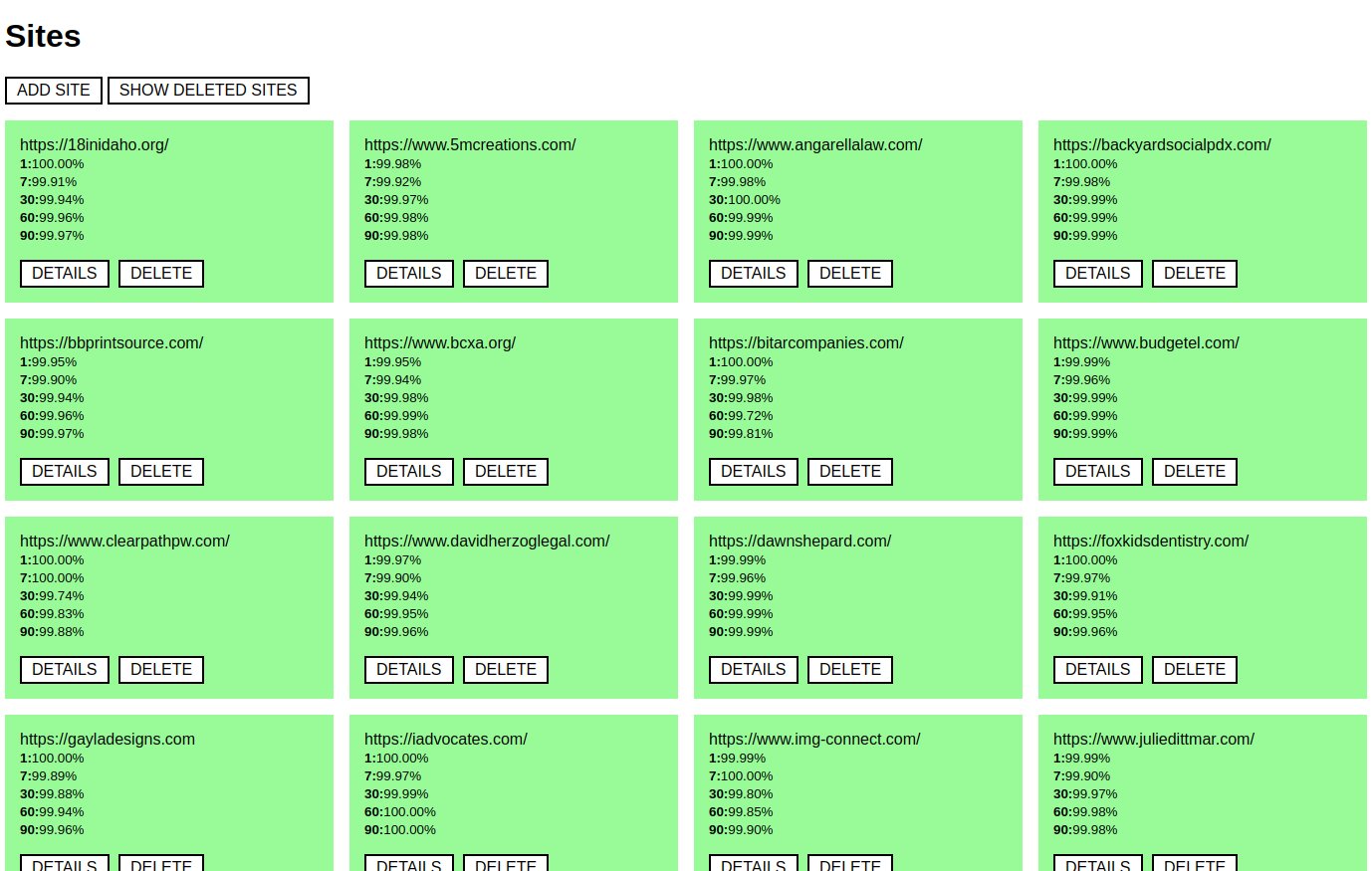View details for bcxa.org
The width and height of the screenshot is (1372, 871).
click(x=408, y=472)
